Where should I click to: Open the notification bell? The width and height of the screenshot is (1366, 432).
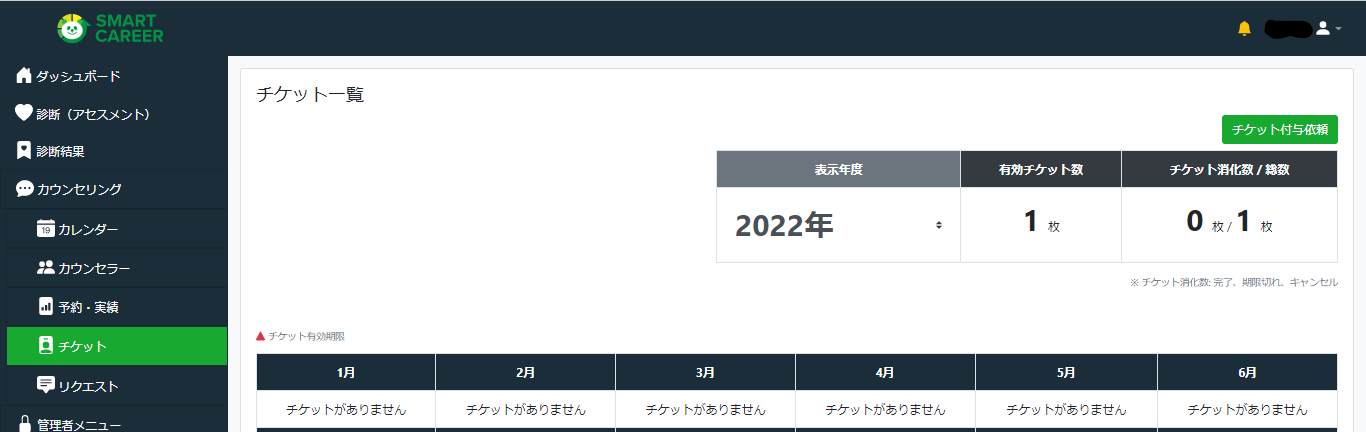(1244, 28)
